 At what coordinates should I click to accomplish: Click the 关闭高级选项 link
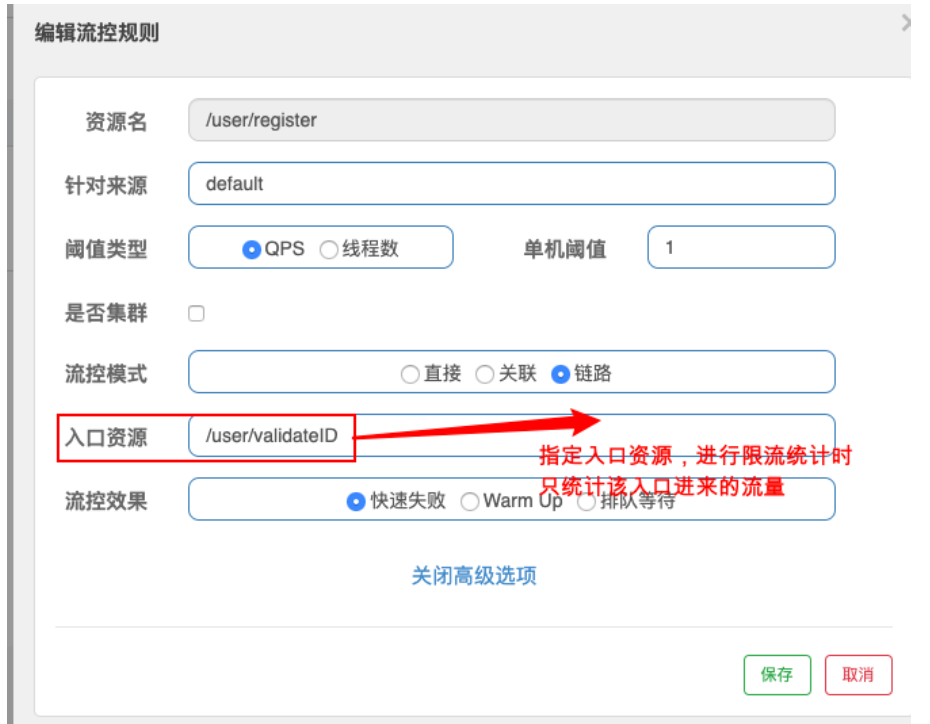[x=474, y=576]
